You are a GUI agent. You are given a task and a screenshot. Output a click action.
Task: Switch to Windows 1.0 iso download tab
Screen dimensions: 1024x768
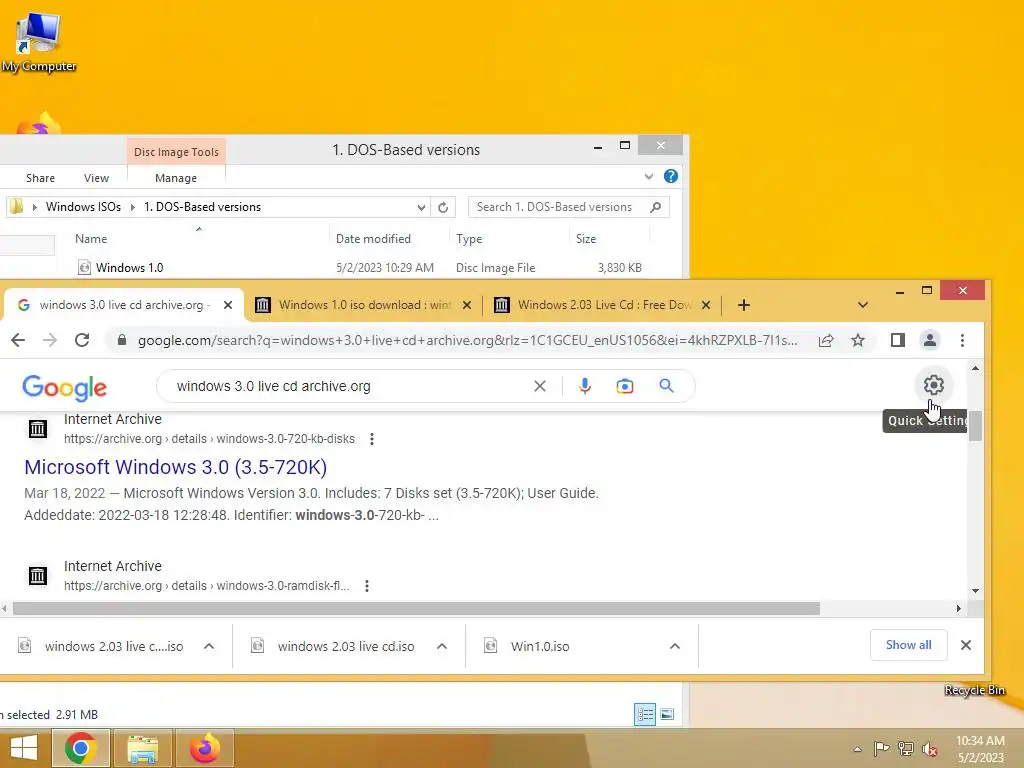tap(363, 305)
